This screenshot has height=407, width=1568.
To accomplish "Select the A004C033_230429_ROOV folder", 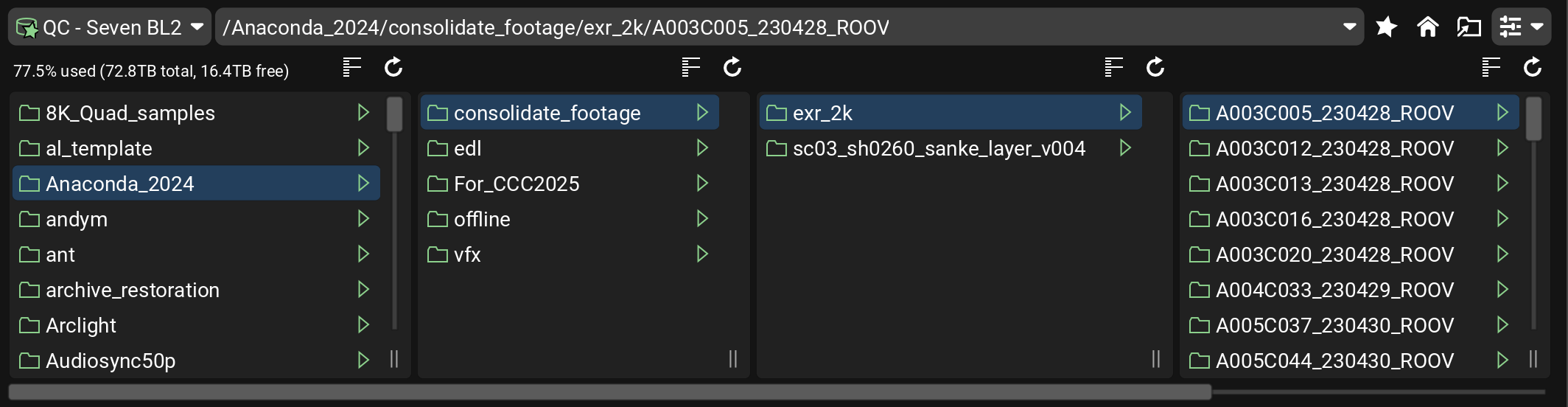I will [1334, 291].
